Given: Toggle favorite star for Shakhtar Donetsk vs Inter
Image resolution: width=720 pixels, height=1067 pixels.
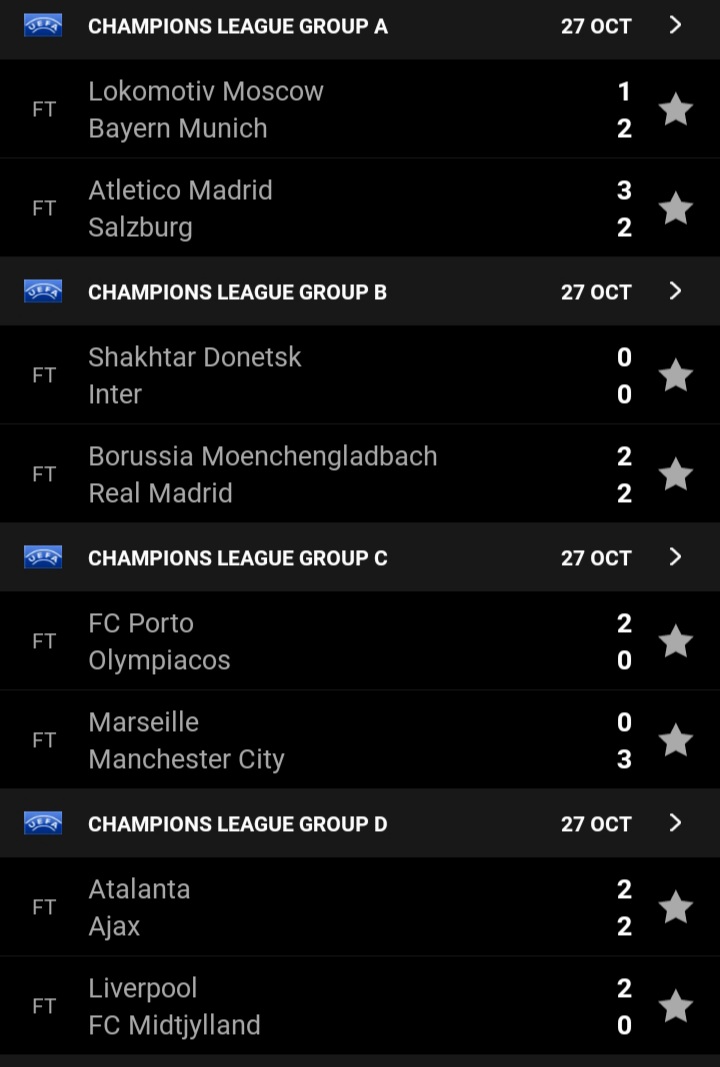Looking at the screenshot, I should (x=675, y=375).
